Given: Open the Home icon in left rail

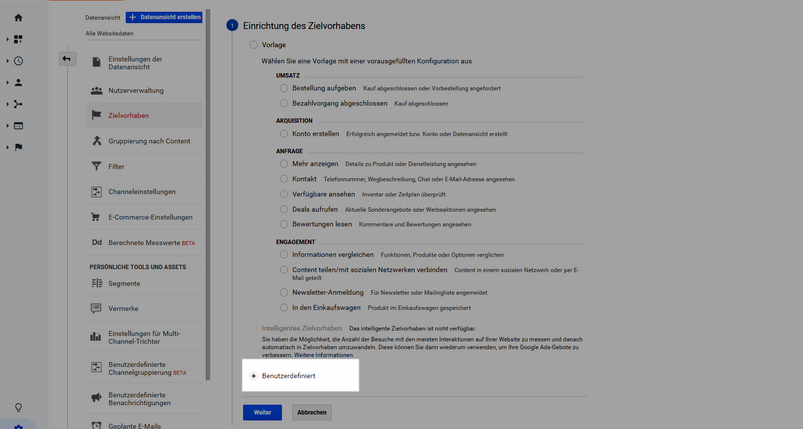Looking at the screenshot, I should click(18, 18).
